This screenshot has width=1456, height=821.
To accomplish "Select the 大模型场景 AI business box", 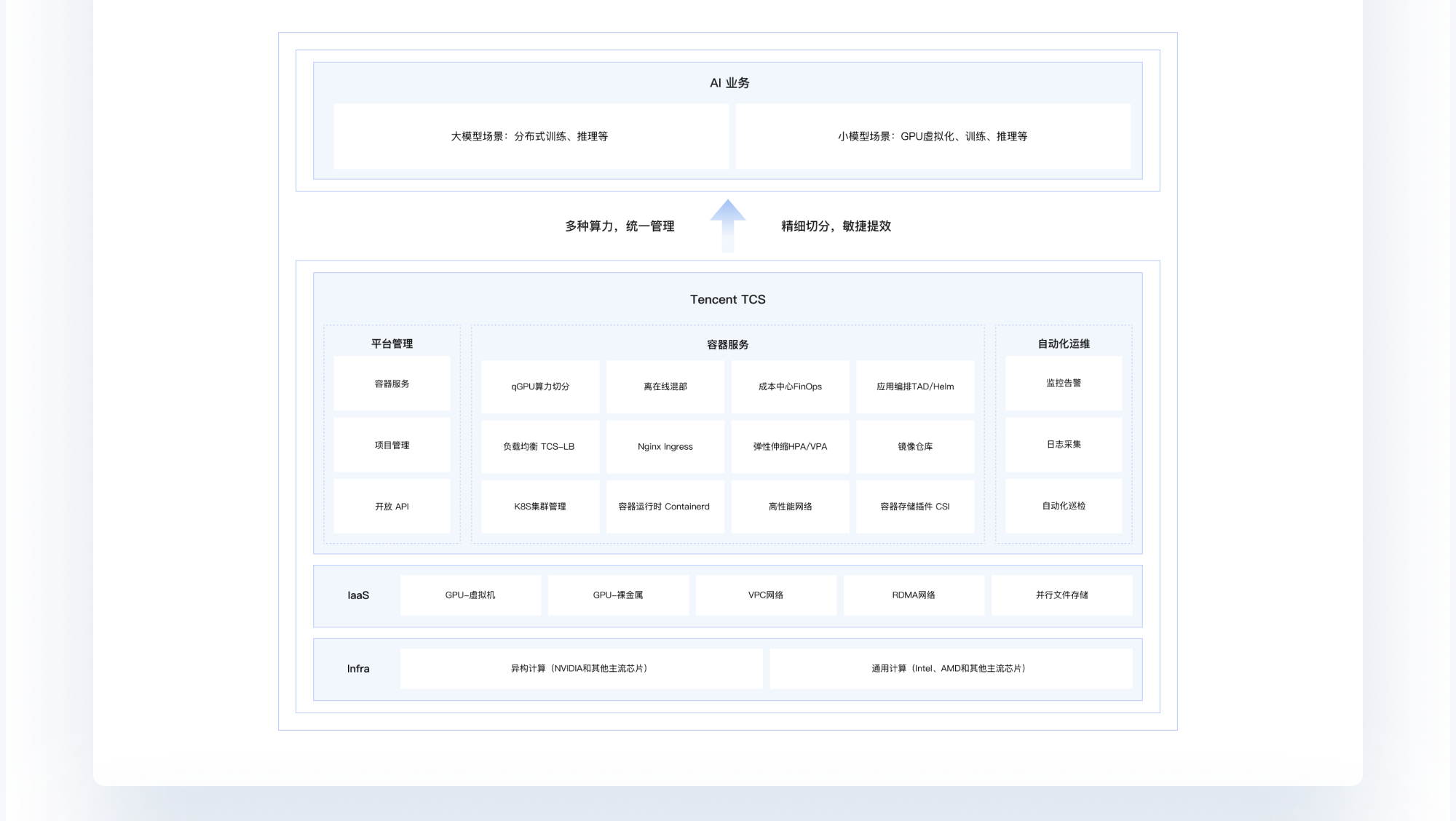I will (530, 136).
